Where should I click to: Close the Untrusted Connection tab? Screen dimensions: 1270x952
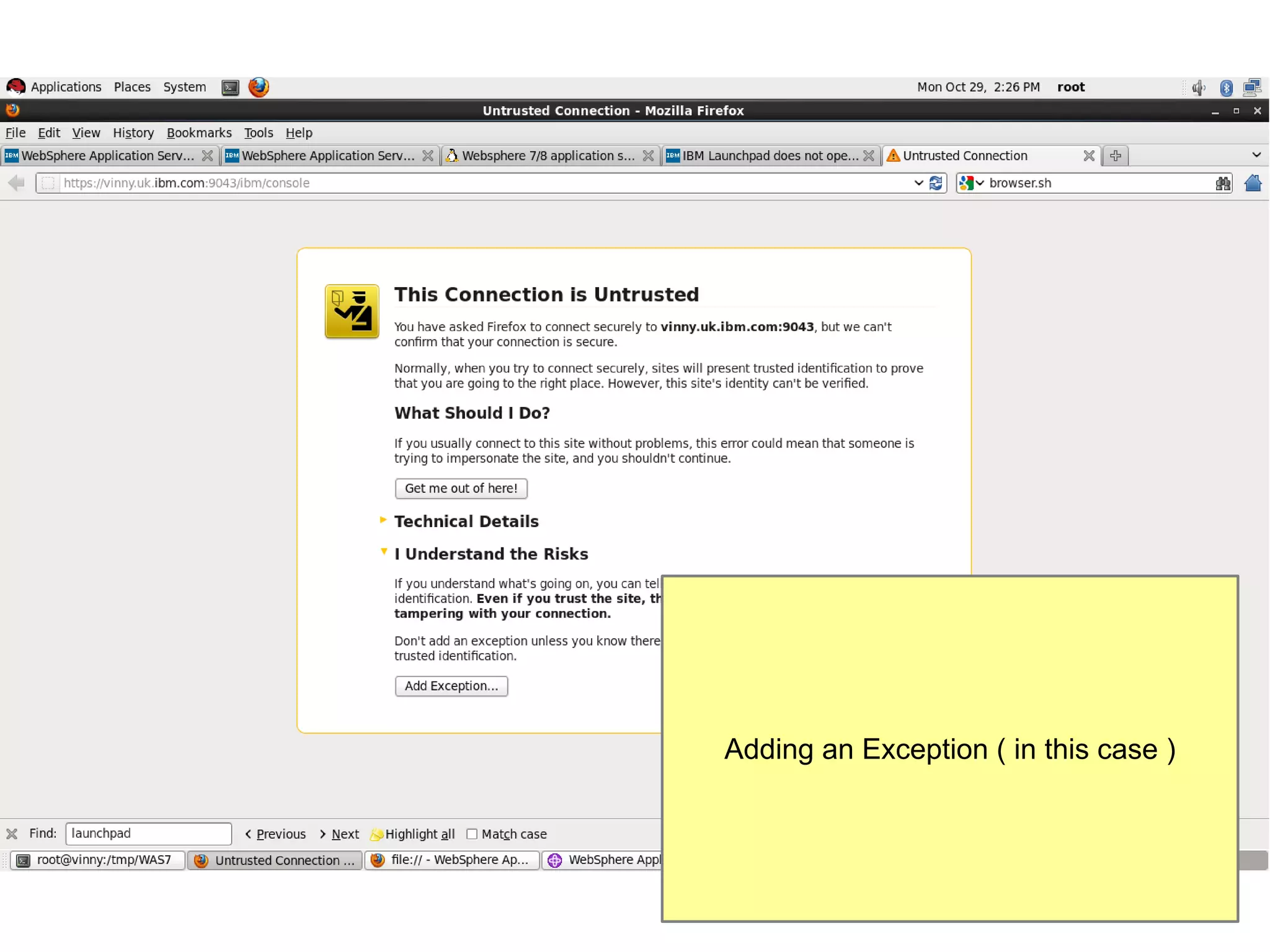[1089, 156]
